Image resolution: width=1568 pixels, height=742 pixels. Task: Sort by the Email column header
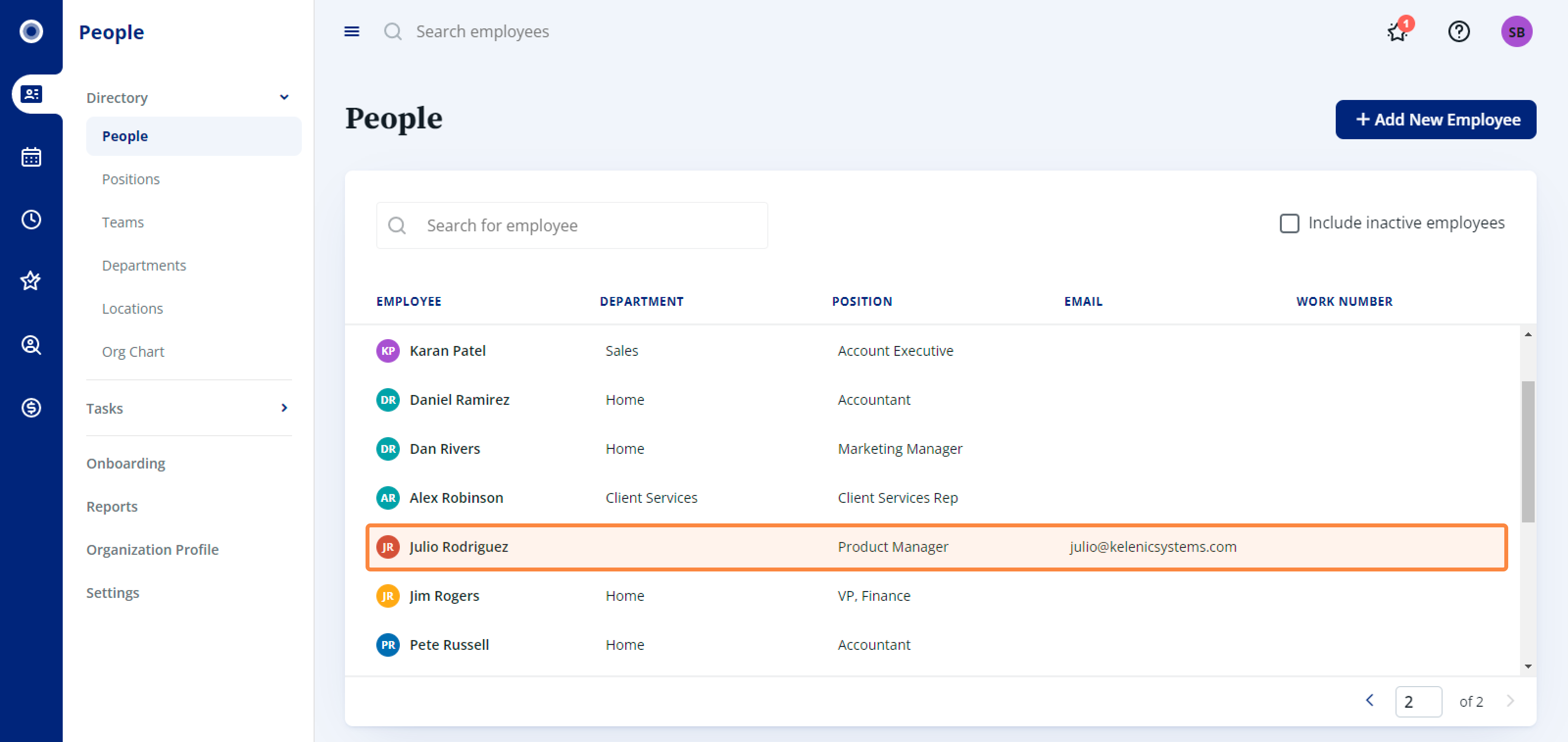point(1083,301)
